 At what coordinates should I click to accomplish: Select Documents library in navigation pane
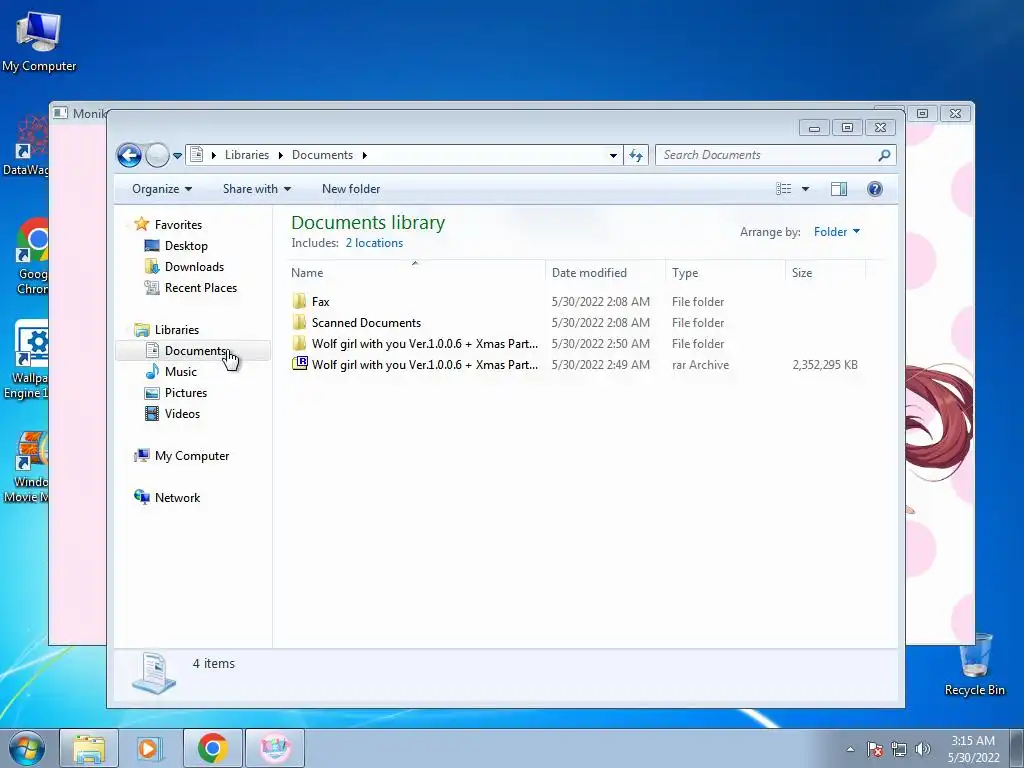(x=195, y=351)
